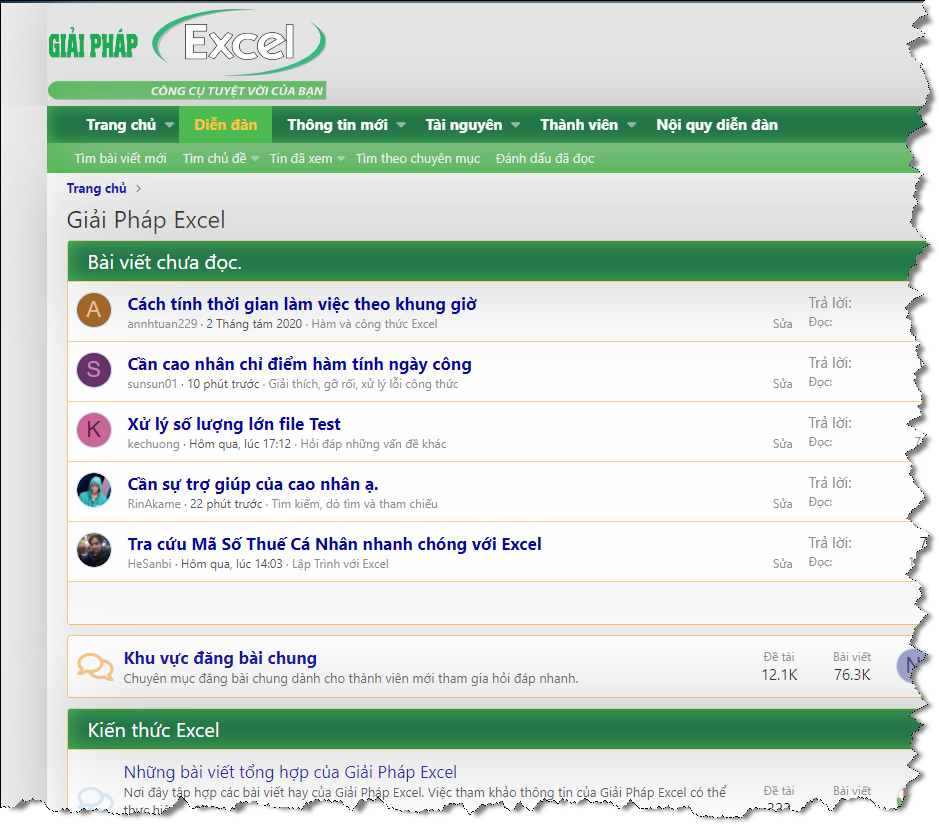Open Nội quy diễn đàn menu item

pos(716,125)
